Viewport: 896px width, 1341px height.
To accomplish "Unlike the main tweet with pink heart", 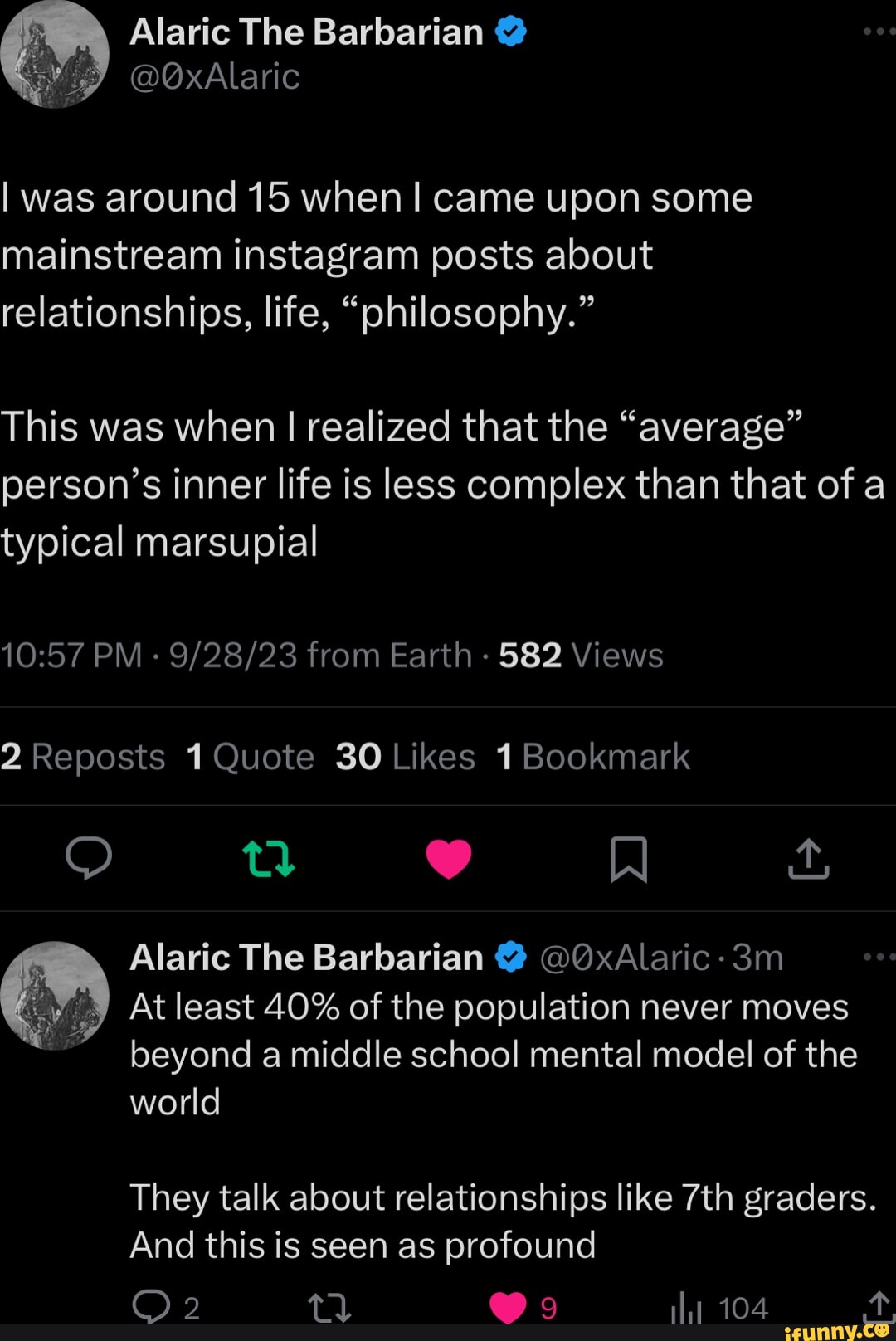I will click(x=449, y=859).
